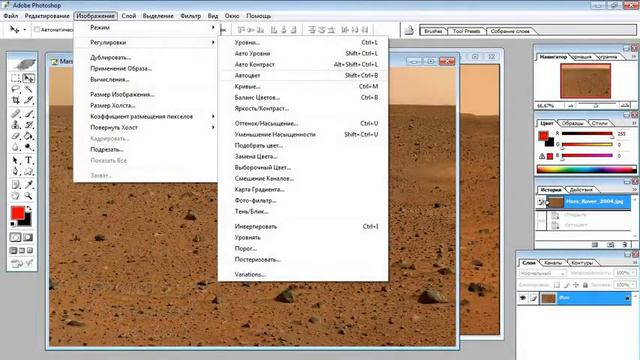Viewport: 640px width, 360px height.
Task: Select the Eyedropper tool
Action: point(29,185)
